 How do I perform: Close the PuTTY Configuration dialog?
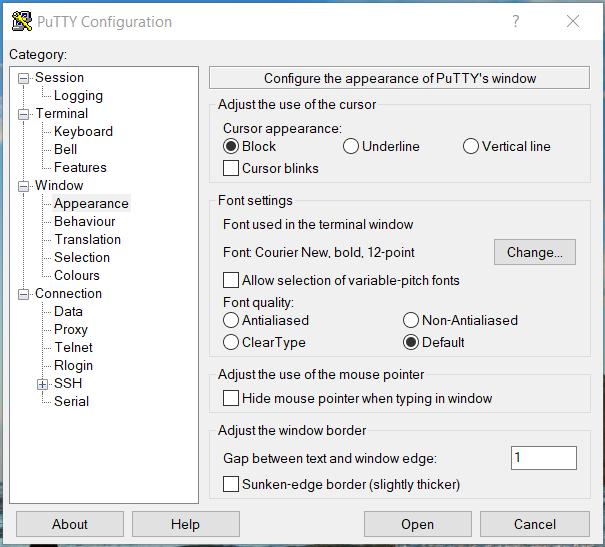[573, 21]
